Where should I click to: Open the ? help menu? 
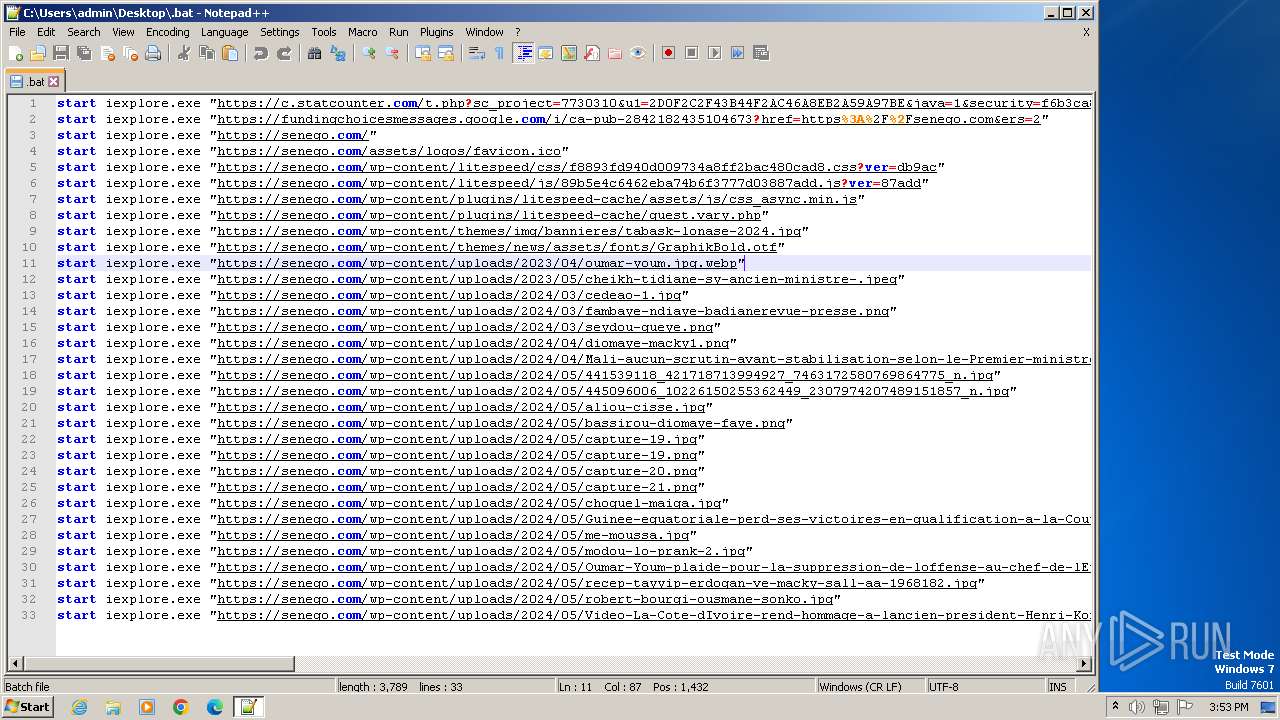tap(517, 32)
